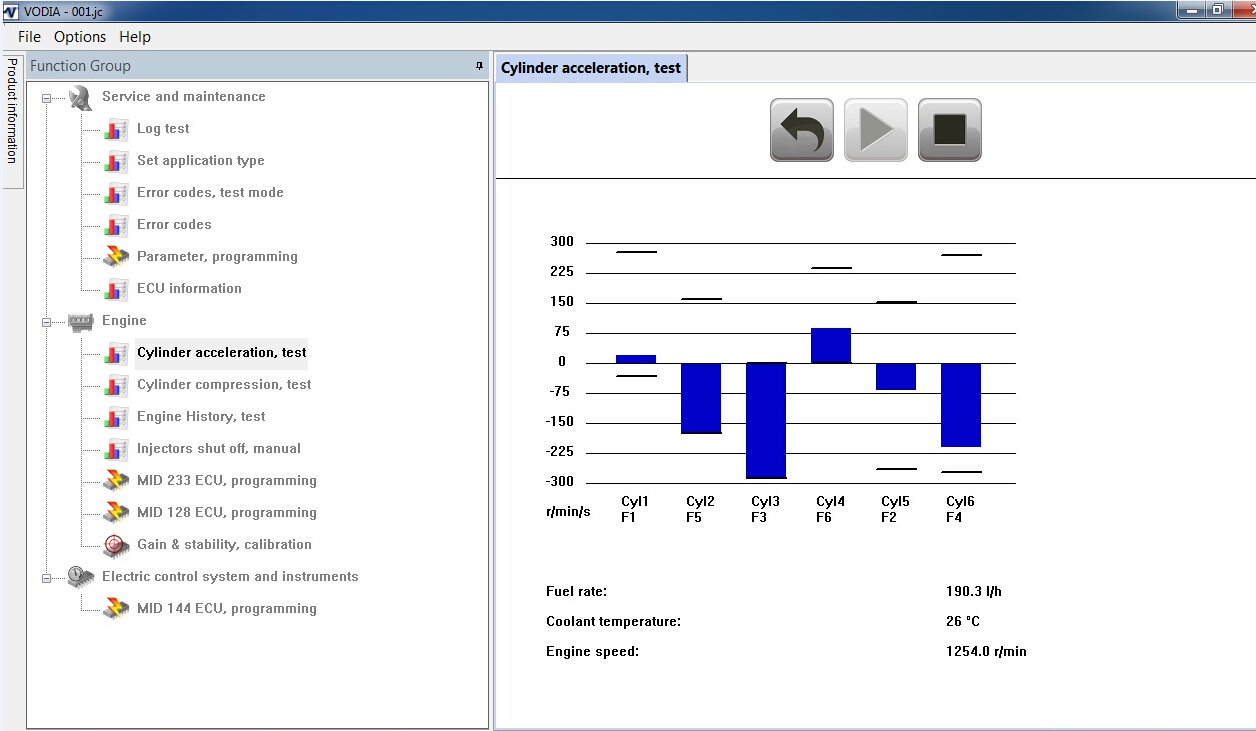Click the MID 233 ECU programming icon
The height and width of the screenshot is (731, 1256).
(116, 481)
